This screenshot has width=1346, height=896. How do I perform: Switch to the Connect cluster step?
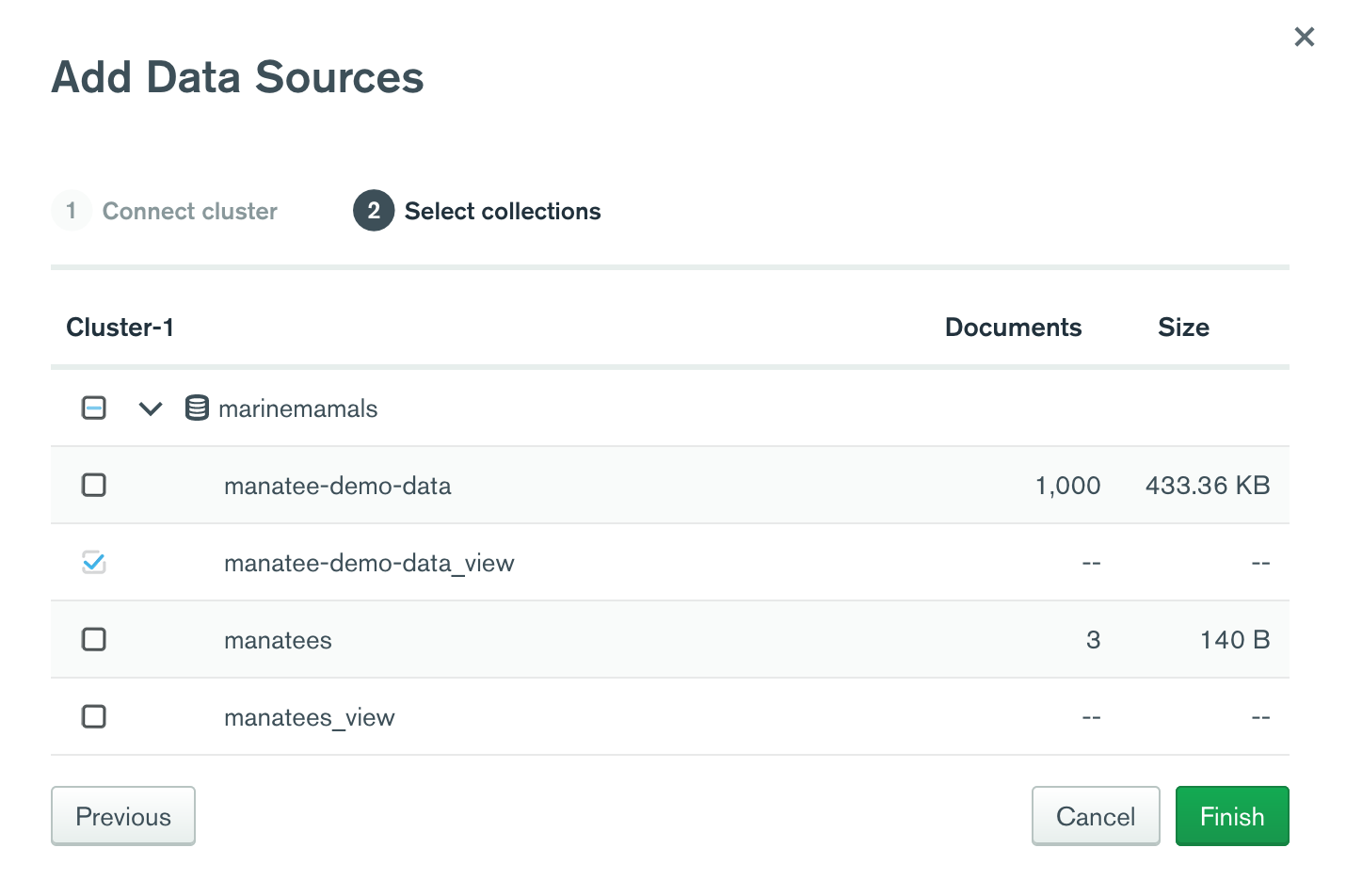189,211
